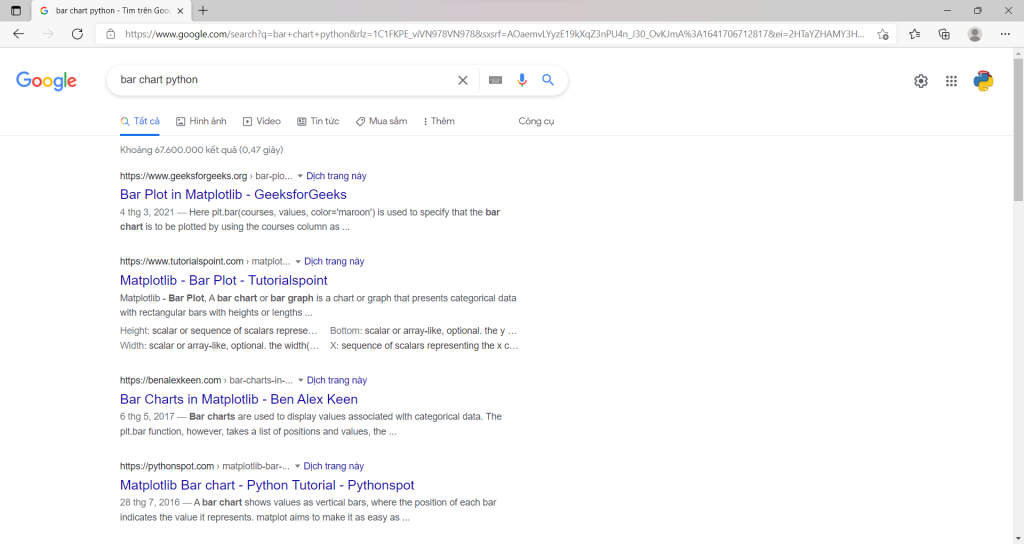Click 'https://benalexkeen.com' URL text
This screenshot has width=1024, height=544.
170,381
